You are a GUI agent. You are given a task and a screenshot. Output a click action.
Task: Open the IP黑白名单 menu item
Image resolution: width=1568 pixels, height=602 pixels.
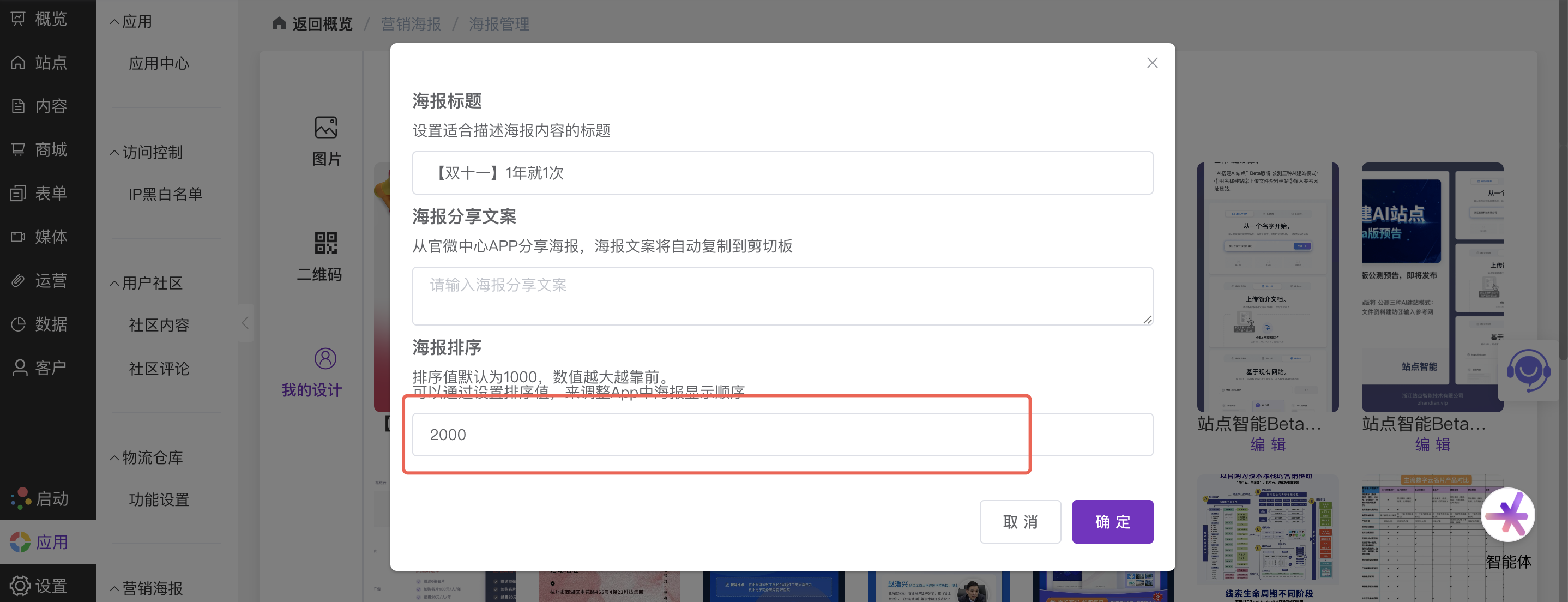point(165,194)
